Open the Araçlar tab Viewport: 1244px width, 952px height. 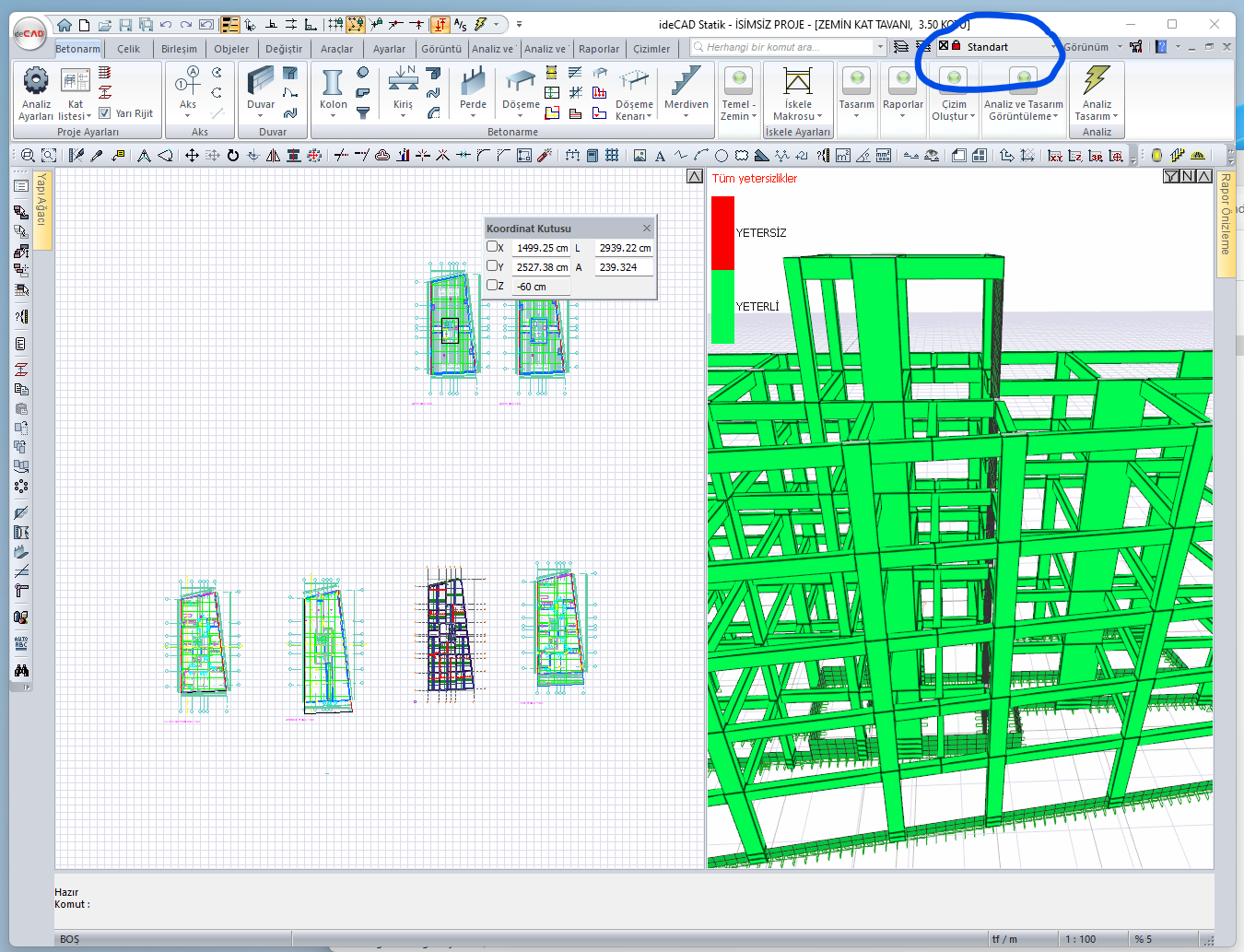tap(336, 49)
